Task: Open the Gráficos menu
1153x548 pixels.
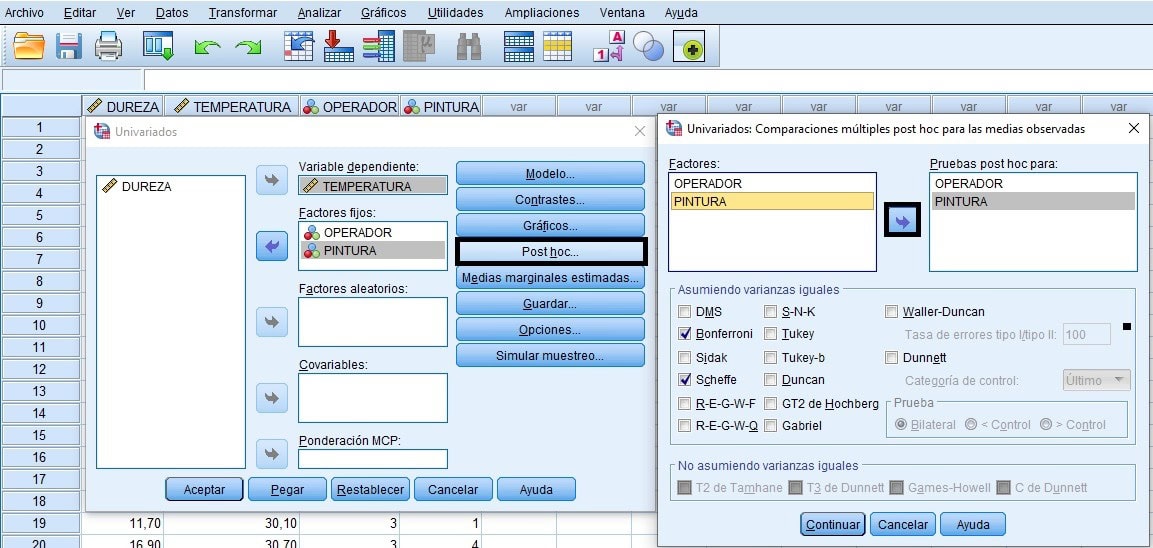Action: tap(384, 13)
